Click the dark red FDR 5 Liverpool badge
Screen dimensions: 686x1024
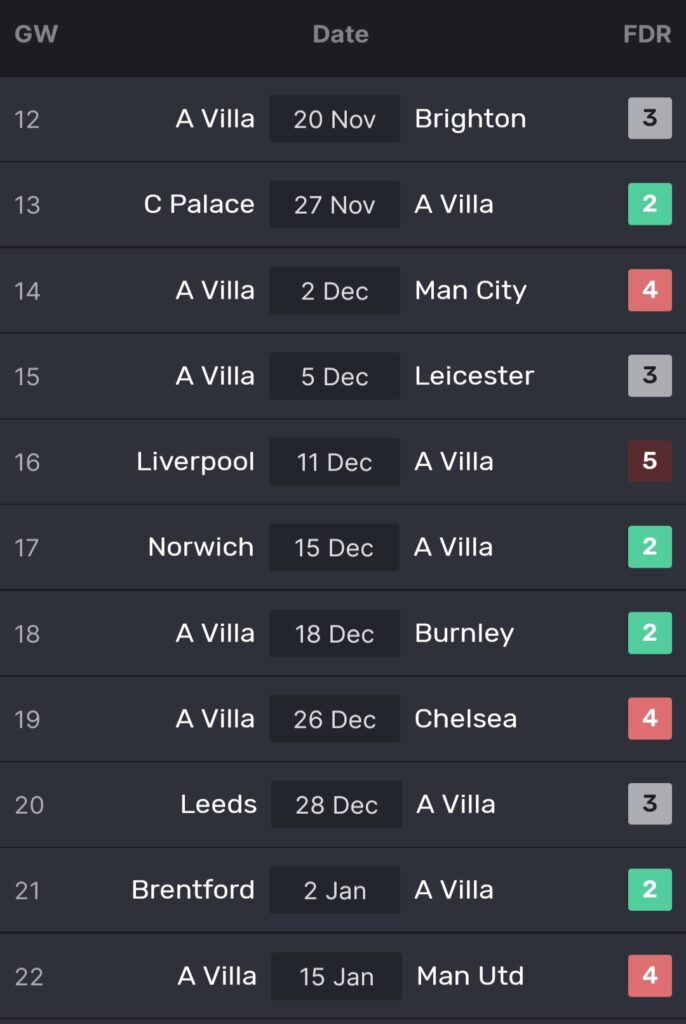pyautogui.click(x=649, y=461)
